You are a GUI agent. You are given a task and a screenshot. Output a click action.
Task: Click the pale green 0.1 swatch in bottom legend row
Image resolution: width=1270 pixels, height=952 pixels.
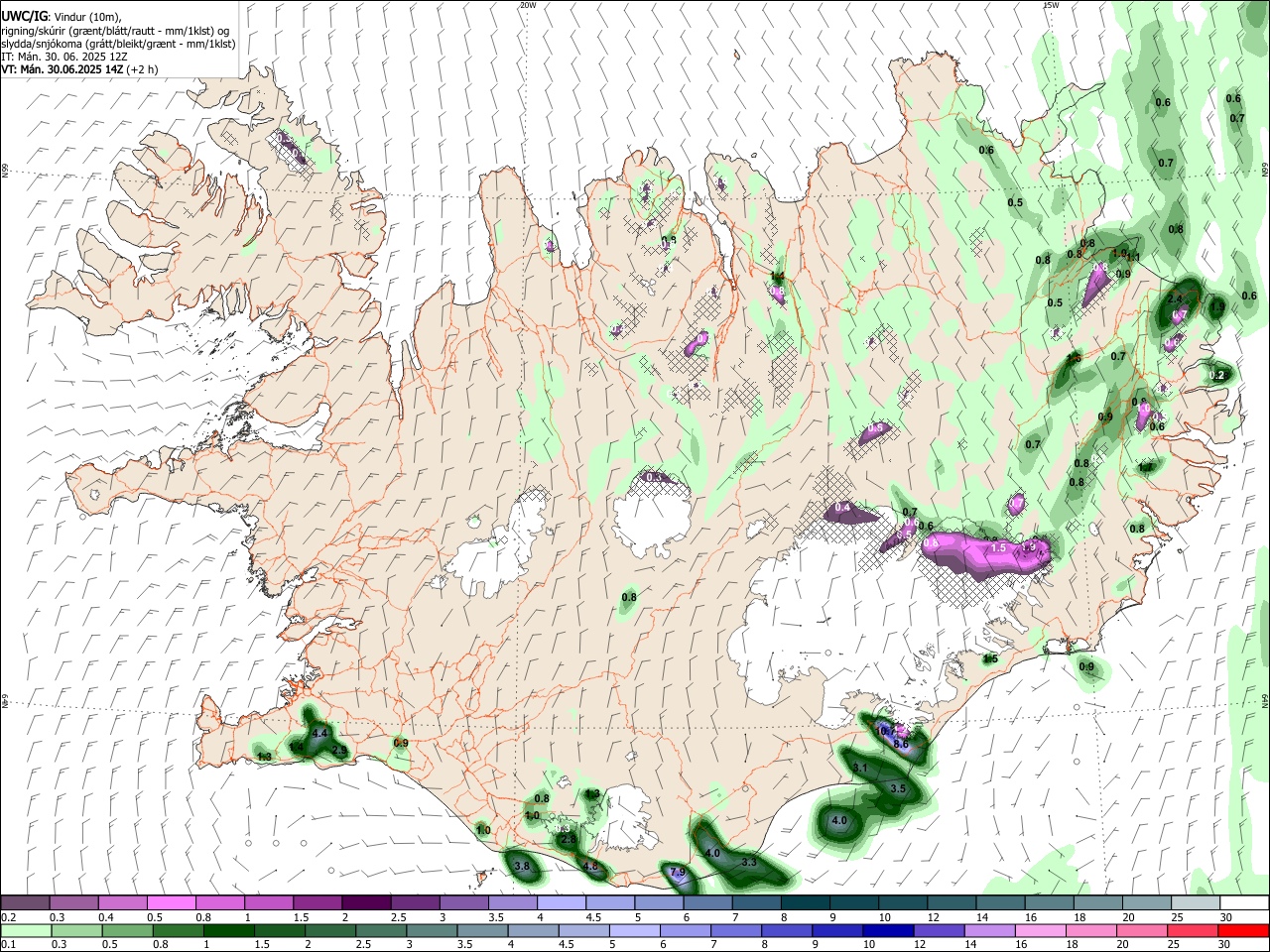click(x=24, y=931)
